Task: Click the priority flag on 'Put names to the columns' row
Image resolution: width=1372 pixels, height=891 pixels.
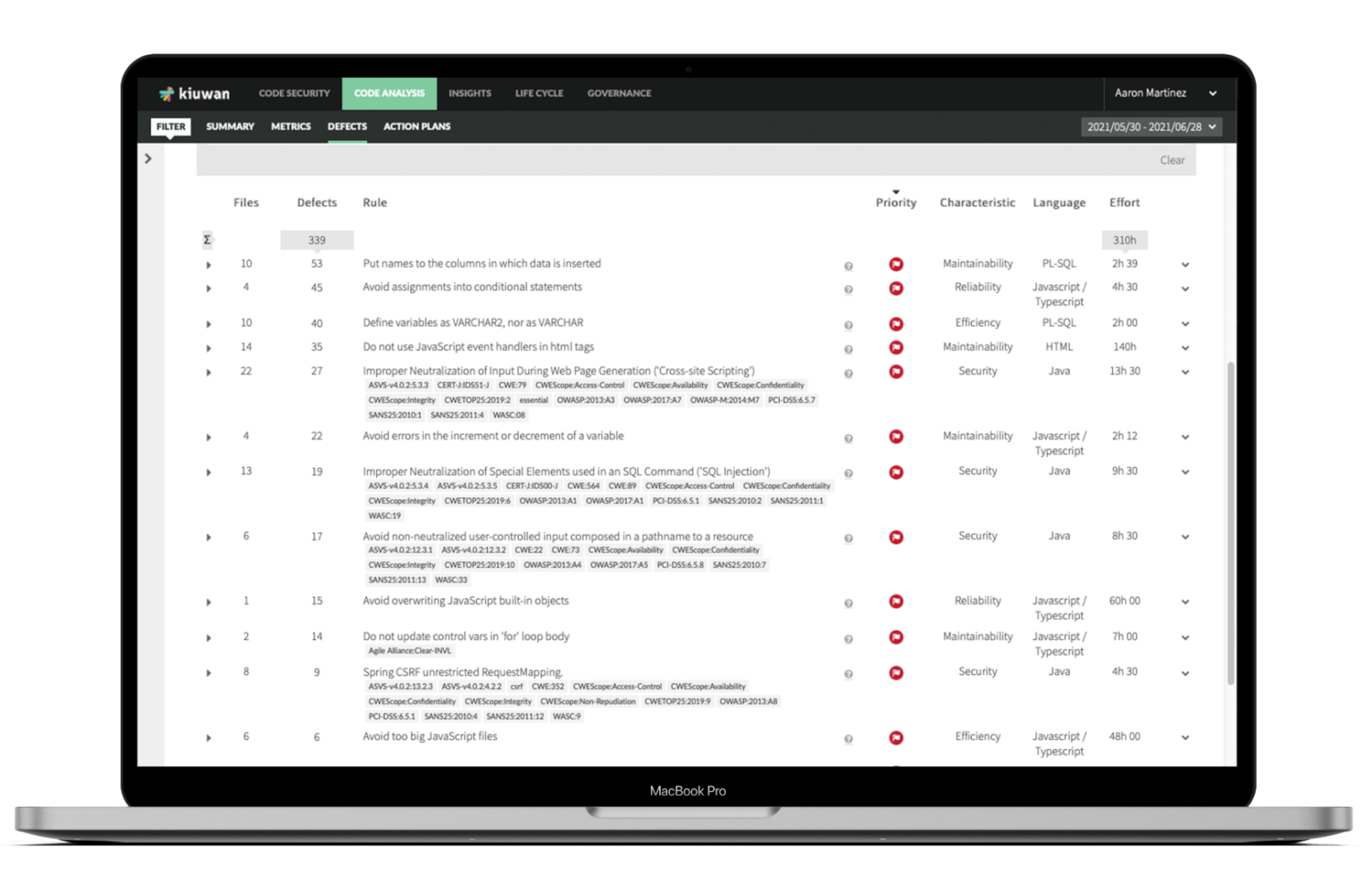Action: tap(896, 263)
